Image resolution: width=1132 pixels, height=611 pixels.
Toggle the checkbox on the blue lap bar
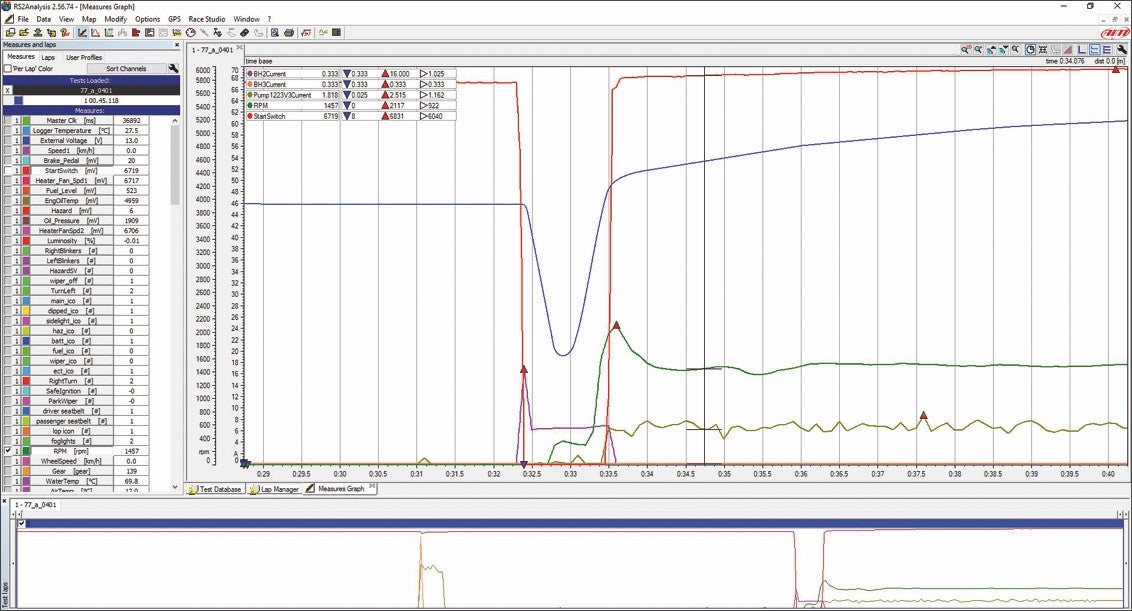click(x=22, y=523)
